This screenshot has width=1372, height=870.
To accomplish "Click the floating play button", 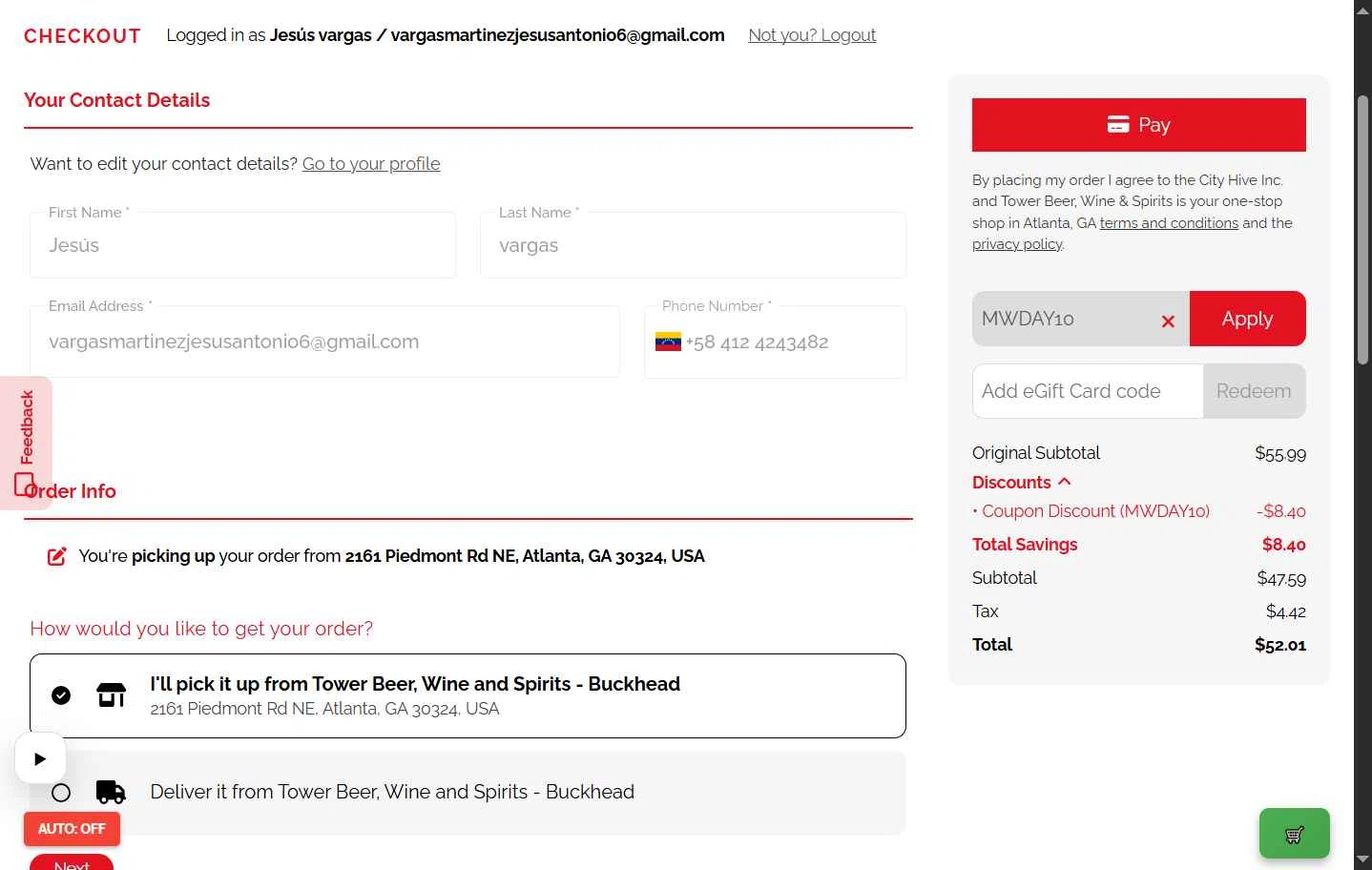I will click(40, 759).
